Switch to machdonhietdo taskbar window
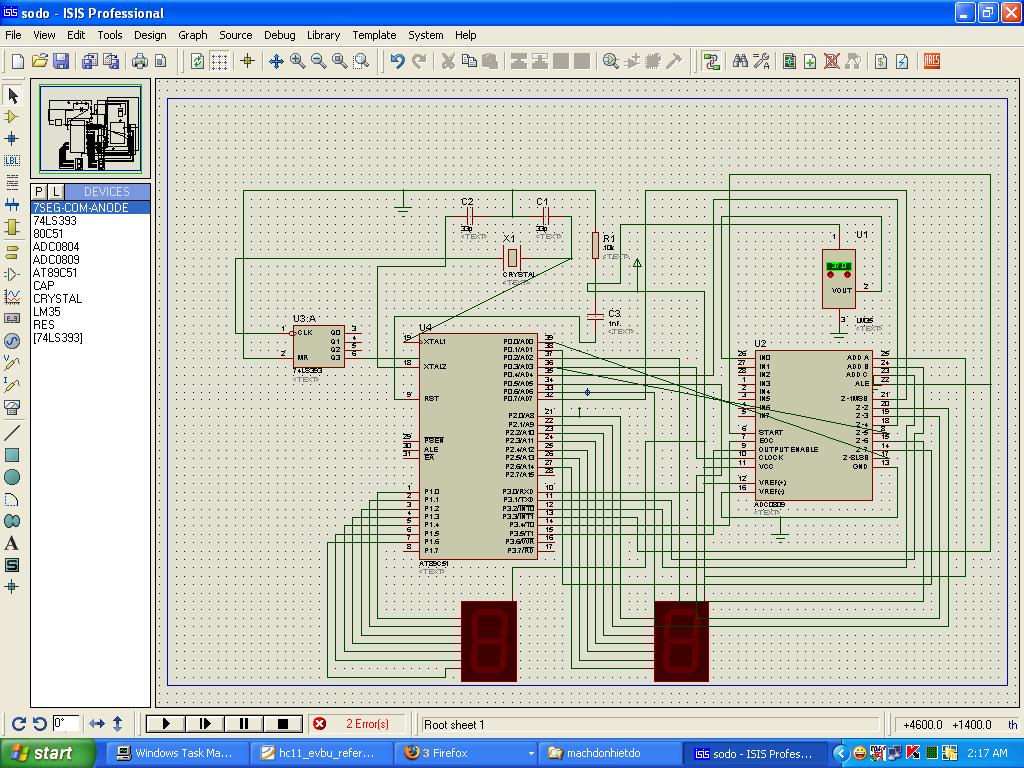The image size is (1024, 768). 603,753
